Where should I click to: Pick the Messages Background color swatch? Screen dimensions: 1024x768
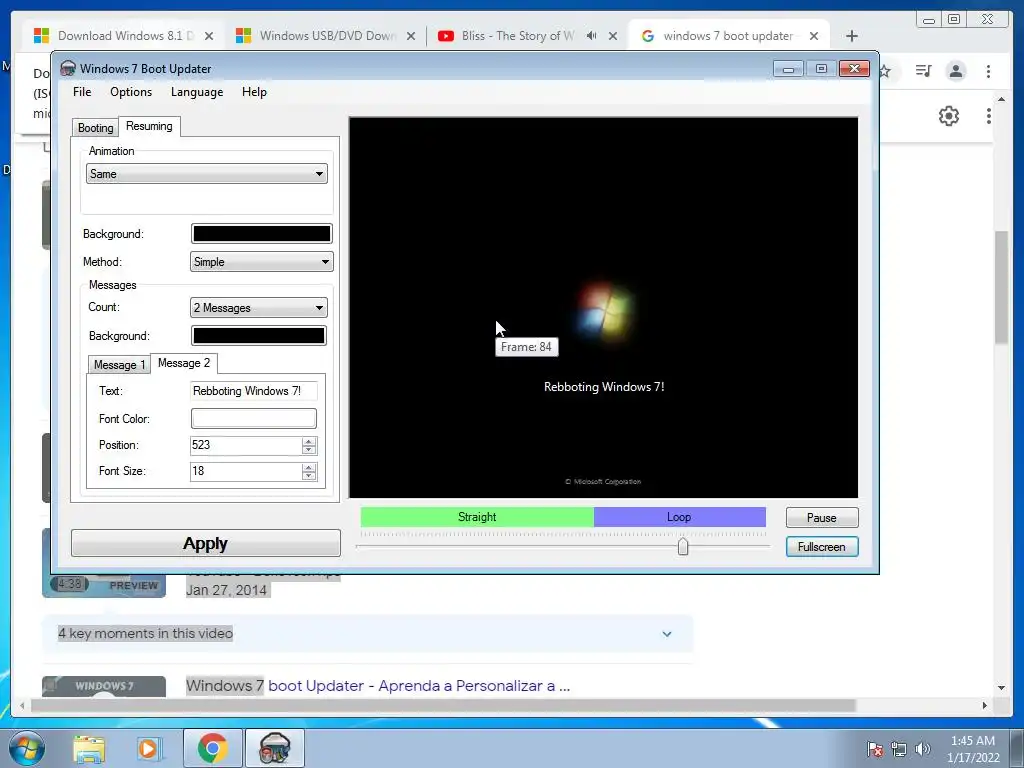pyautogui.click(x=259, y=336)
